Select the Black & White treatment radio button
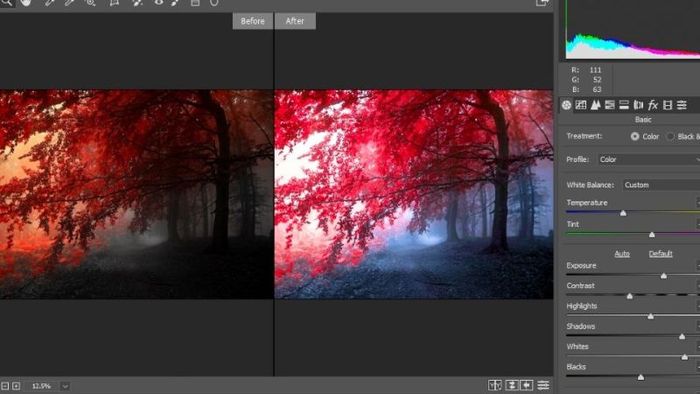 pos(670,137)
